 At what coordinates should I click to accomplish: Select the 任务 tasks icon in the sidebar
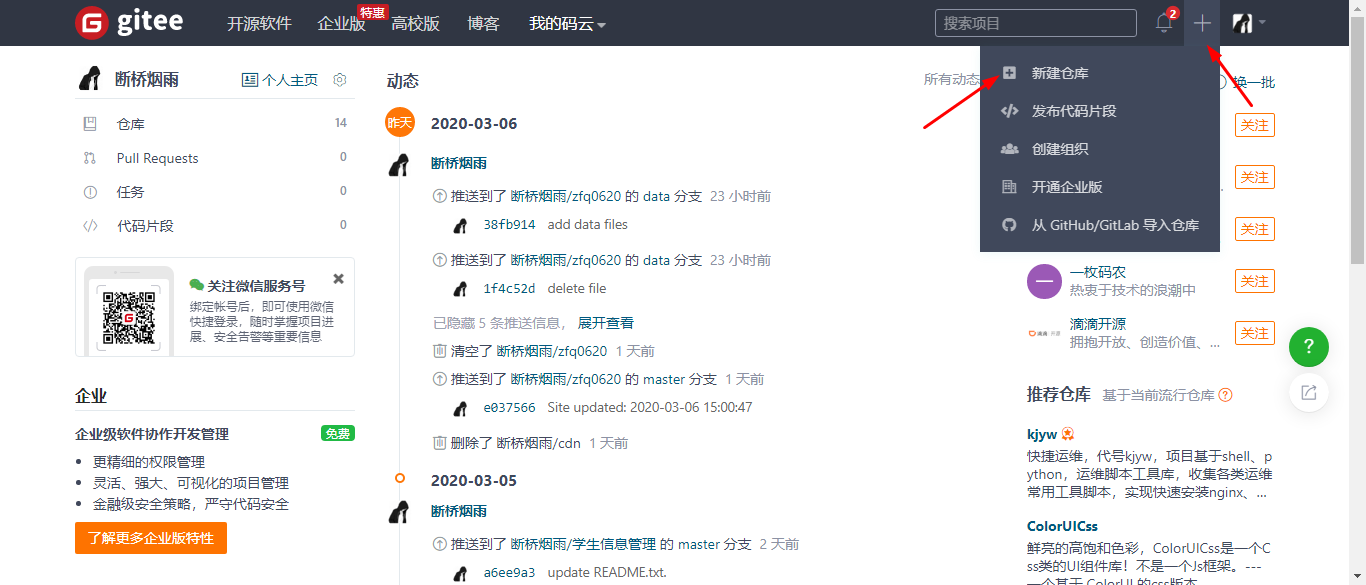click(x=91, y=191)
